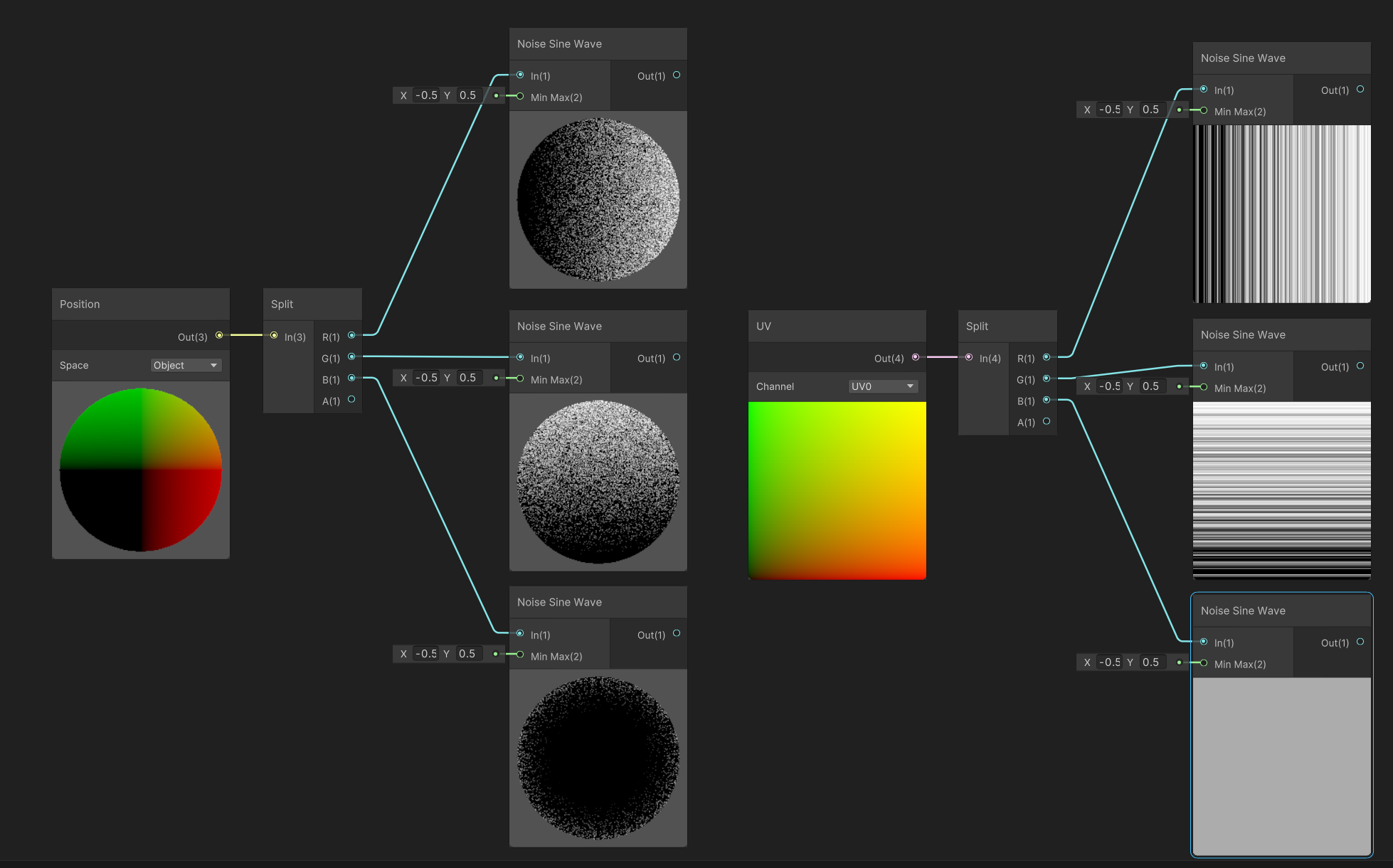The width and height of the screenshot is (1393, 868).
Task: Click A(1) port on Split with In(3)
Action: coord(351,400)
